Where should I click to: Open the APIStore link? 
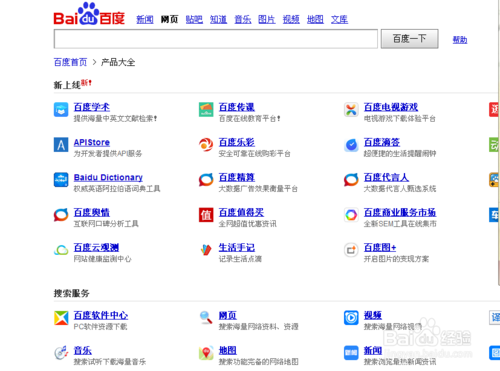tap(92, 142)
